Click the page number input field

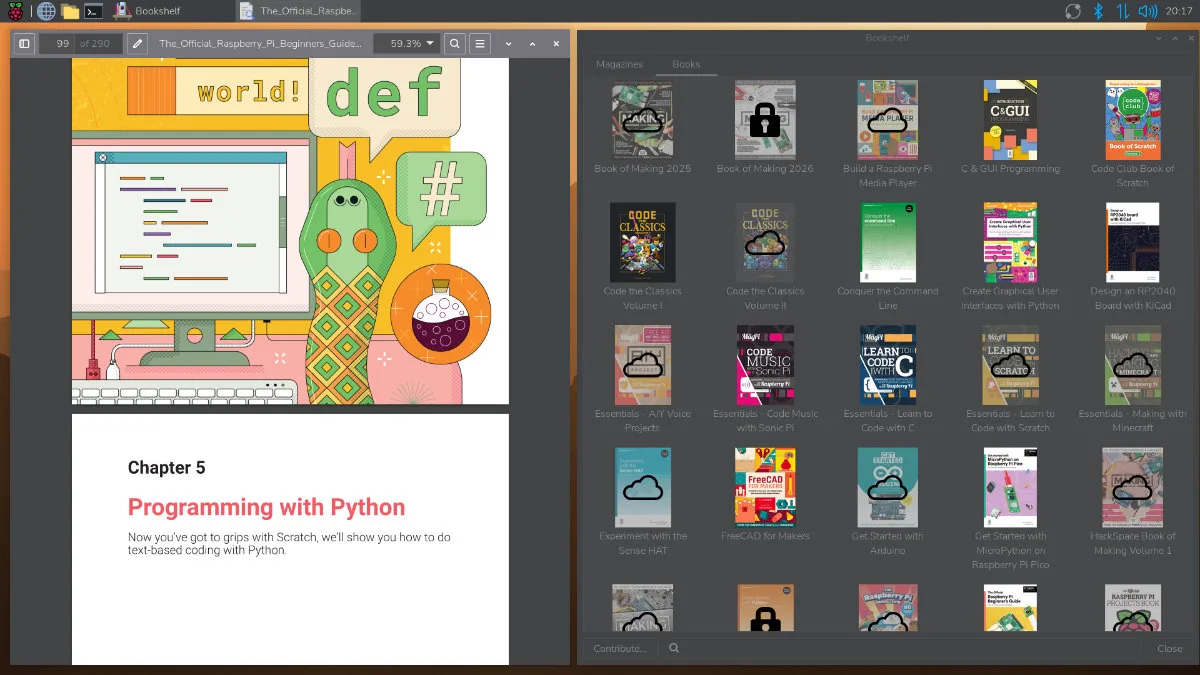tap(59, 44)
